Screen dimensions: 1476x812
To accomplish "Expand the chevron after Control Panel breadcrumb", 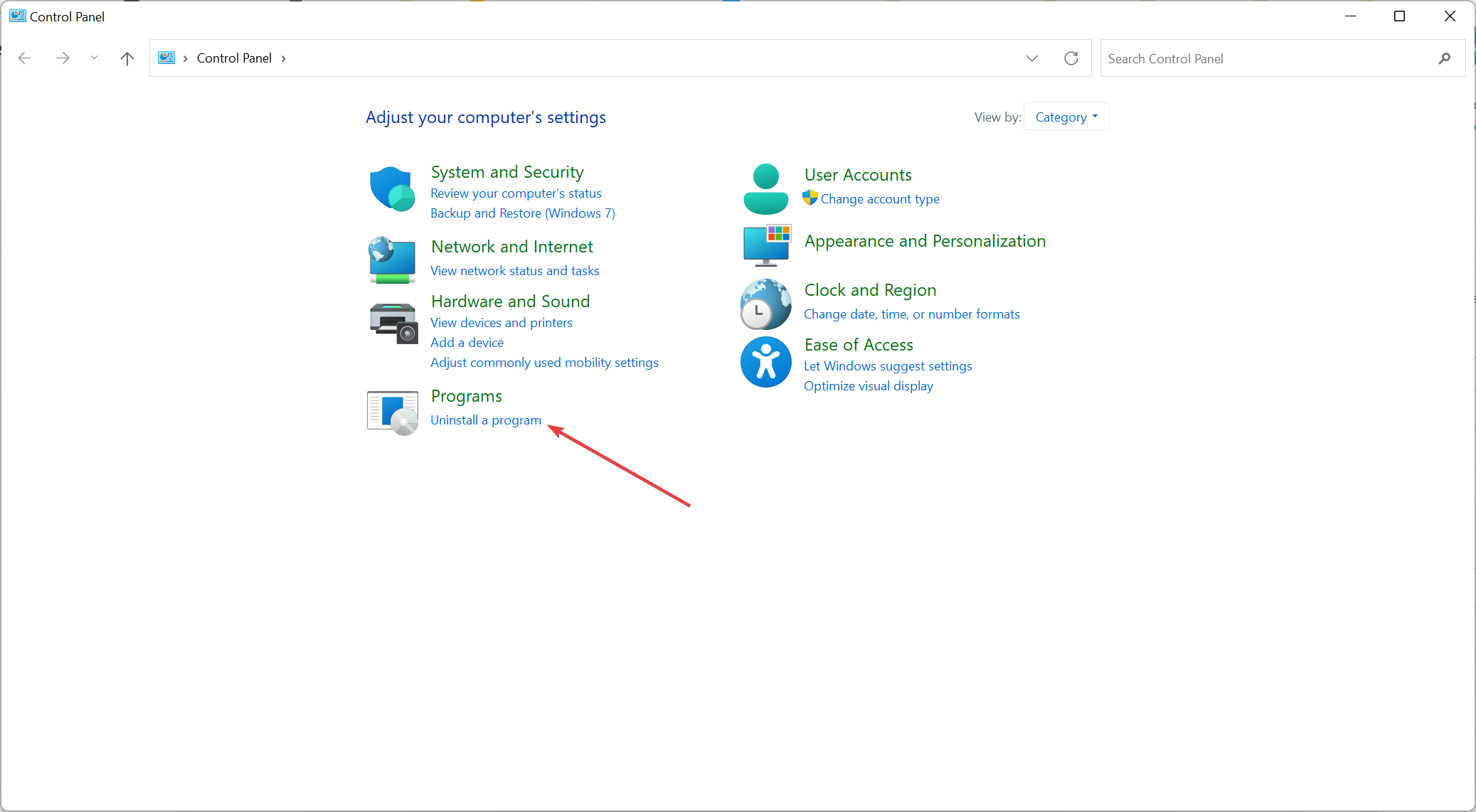I will coord(283,58).
